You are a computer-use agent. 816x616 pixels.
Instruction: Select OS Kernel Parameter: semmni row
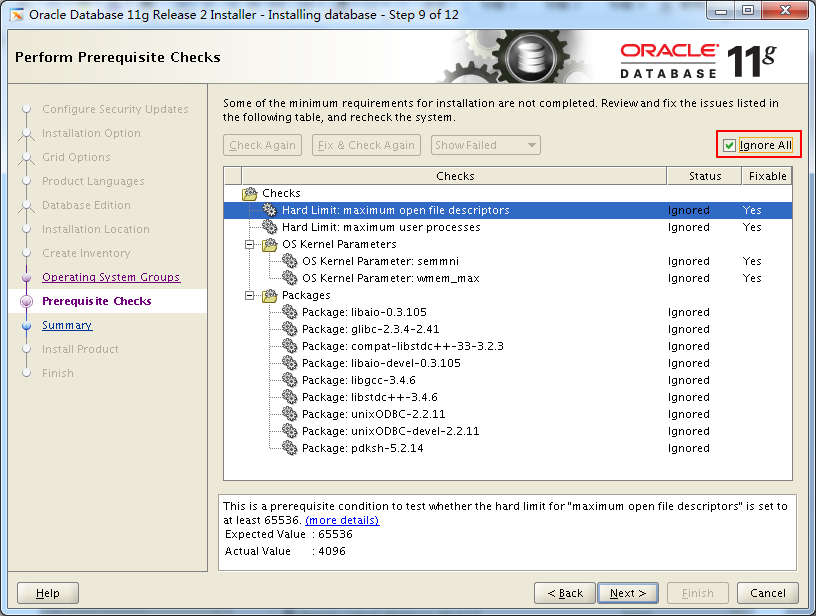click(x=508, y=261)
